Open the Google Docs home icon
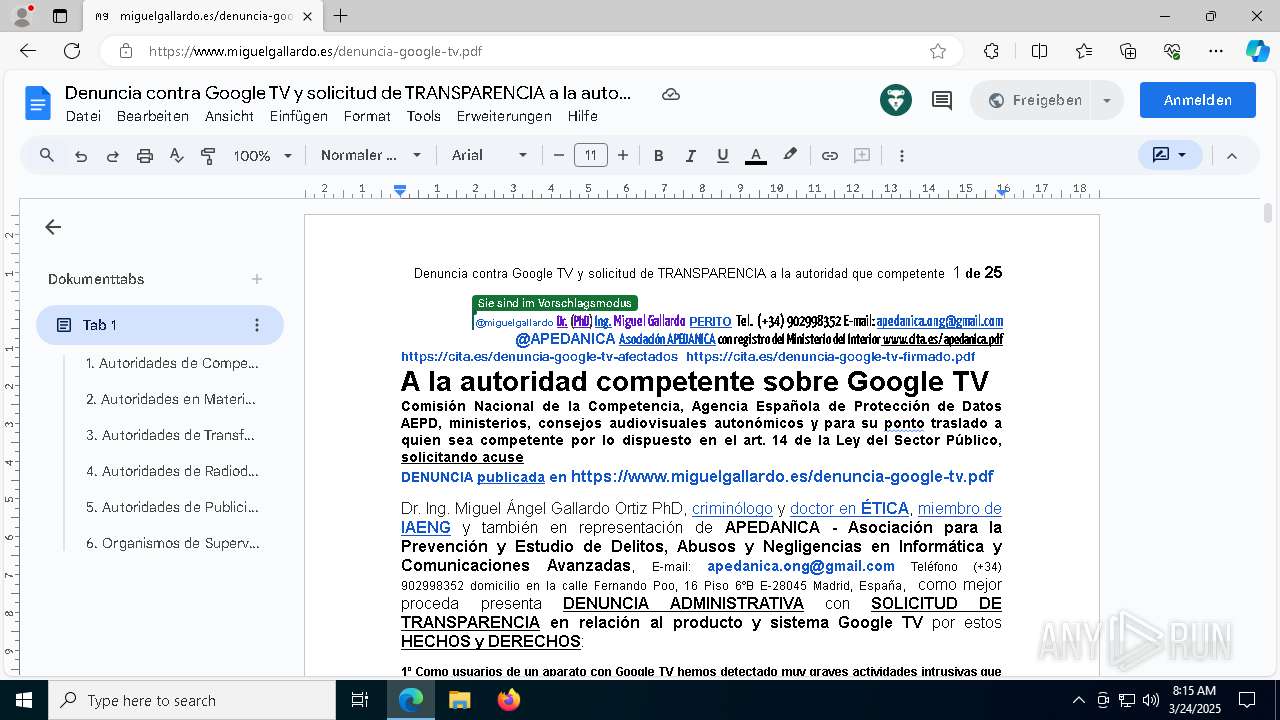This screenshot has width=1280, height=720. pos(38,103)
